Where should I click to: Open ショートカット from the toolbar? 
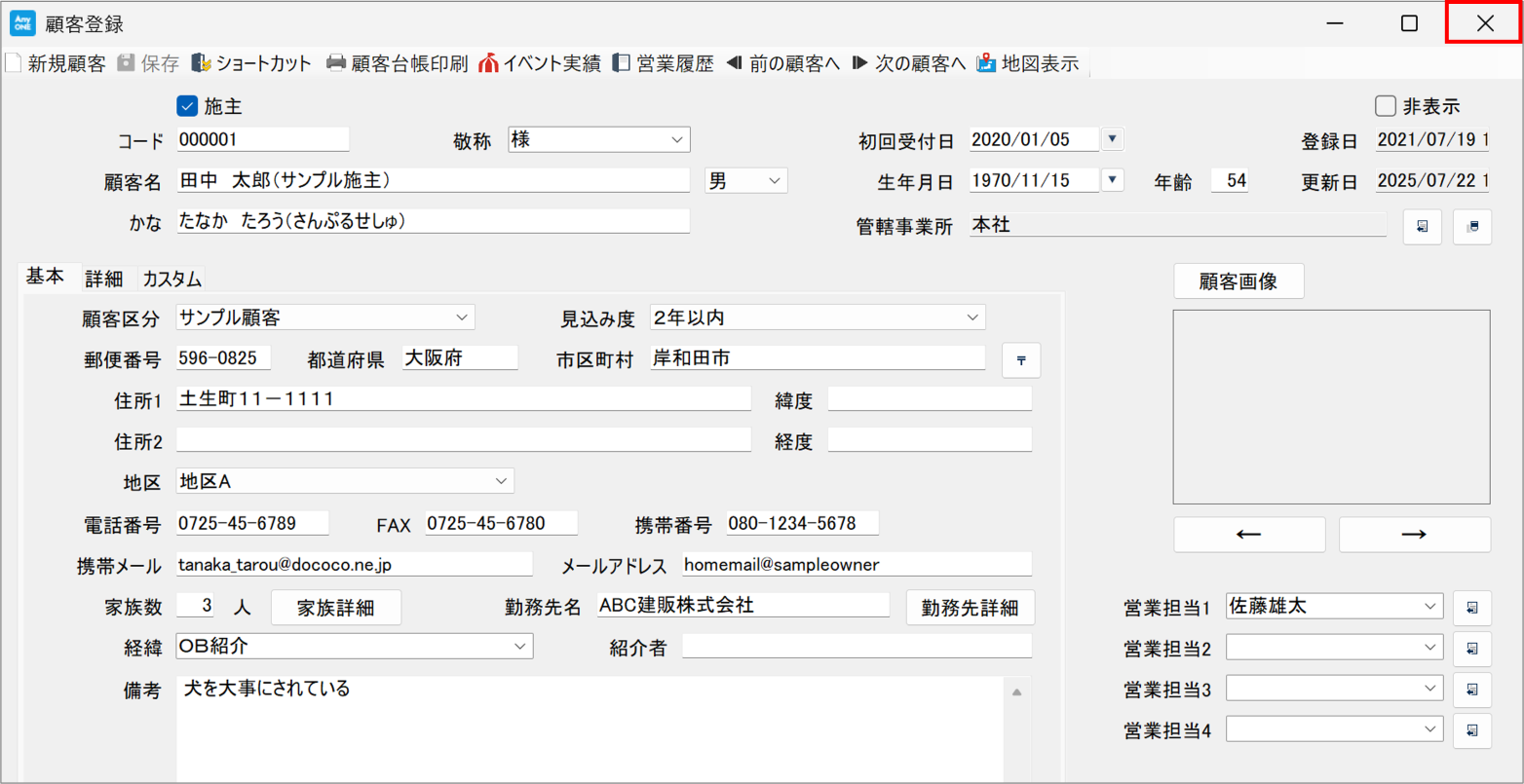pyautogui.click(x=251, y=64)
